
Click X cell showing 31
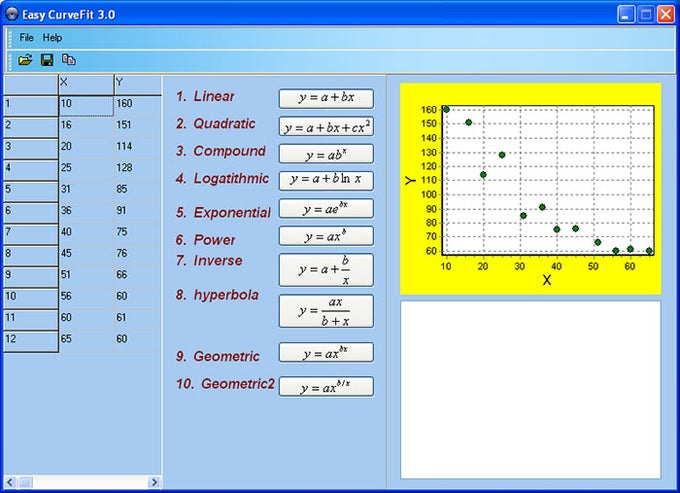(x=86, y=192)
